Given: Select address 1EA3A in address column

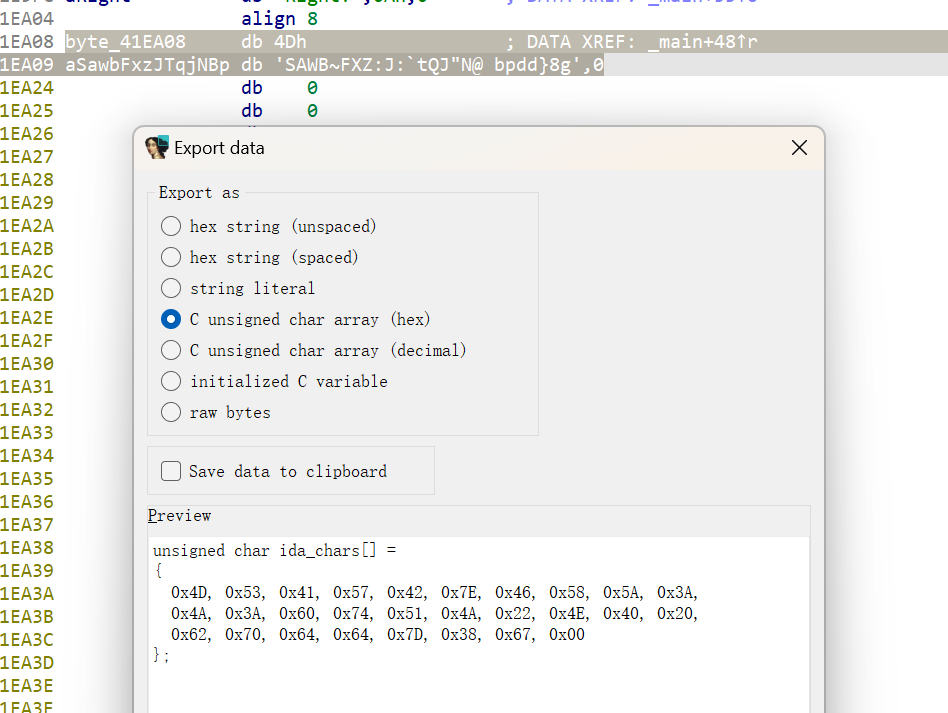Looking at the screenshot, I should (x=27, y=593).
